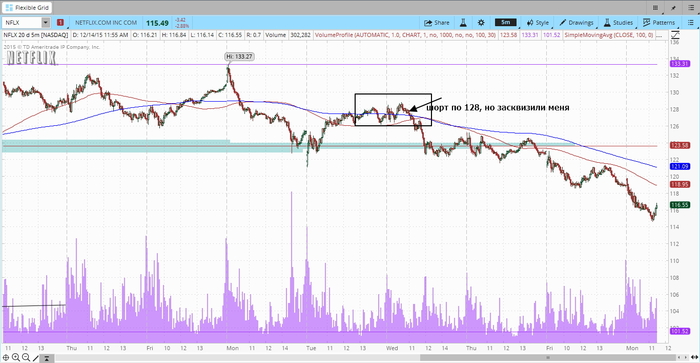This screenshot has height=363, width=700.
Task: Click the horizontal expand arrows icon
Action: coord(694,358)
